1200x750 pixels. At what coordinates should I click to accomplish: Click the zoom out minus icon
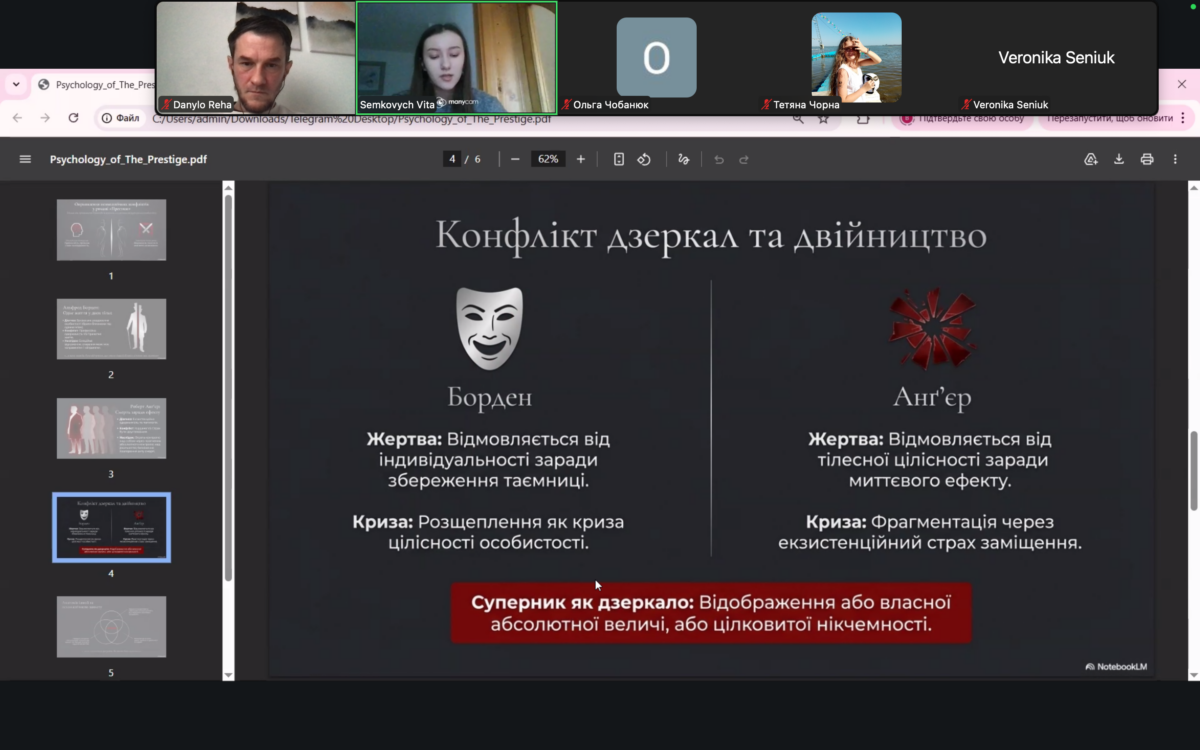point(515,159)
